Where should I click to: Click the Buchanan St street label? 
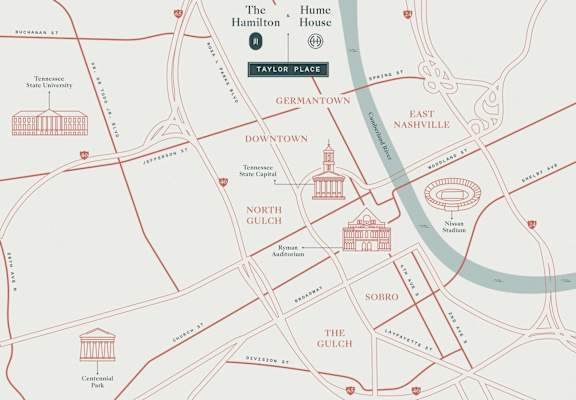pyautogui.click(x=37, y=32)
